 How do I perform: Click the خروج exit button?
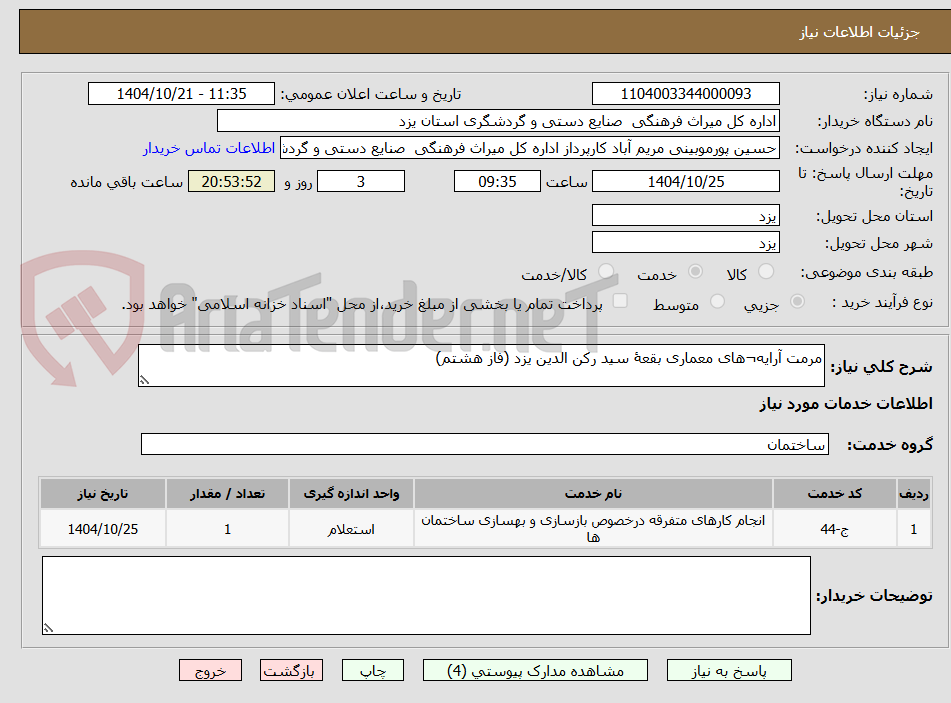[x=210, y=670]
